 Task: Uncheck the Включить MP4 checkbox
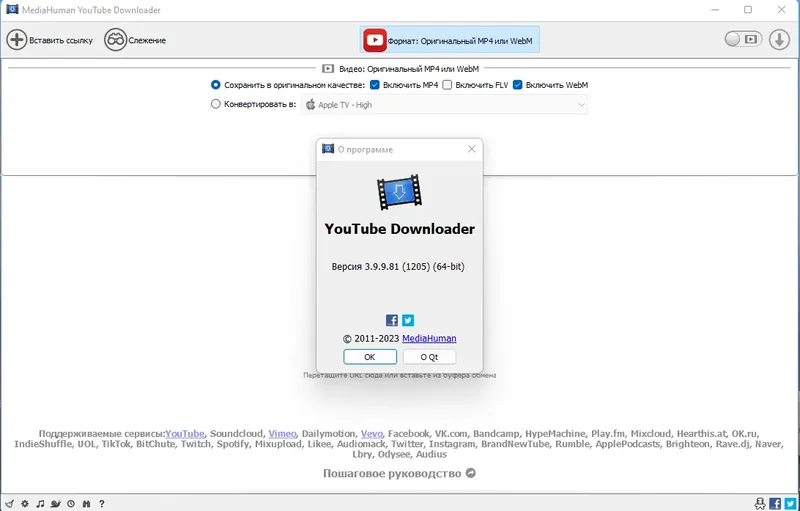coord(374,85)
